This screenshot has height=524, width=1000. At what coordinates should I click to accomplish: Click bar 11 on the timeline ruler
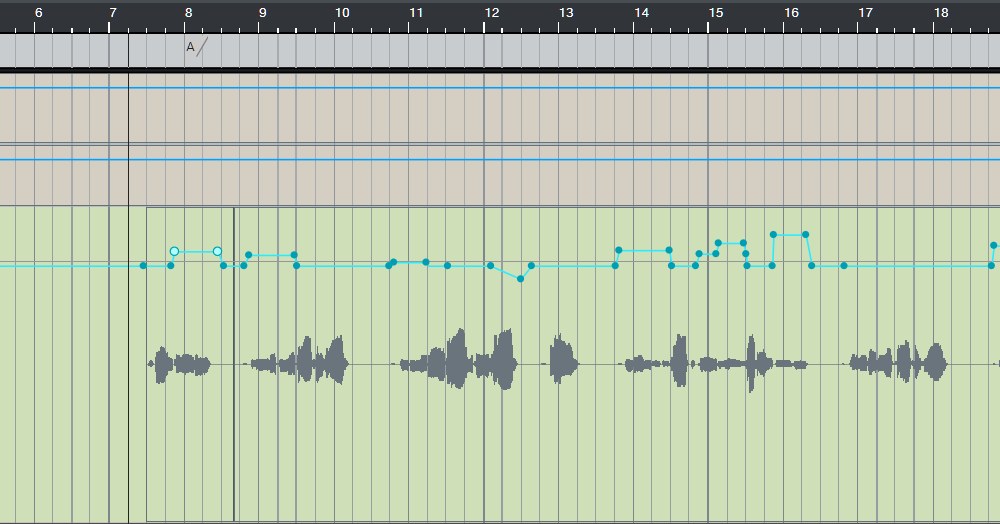pos(416,13)
